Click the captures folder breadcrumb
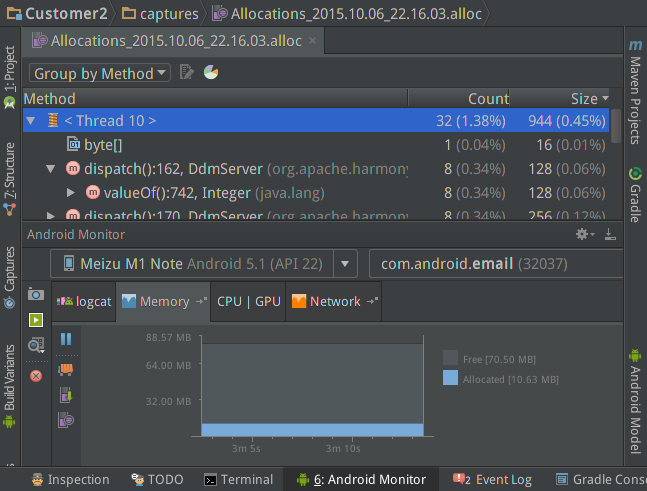 click(161, 14)
